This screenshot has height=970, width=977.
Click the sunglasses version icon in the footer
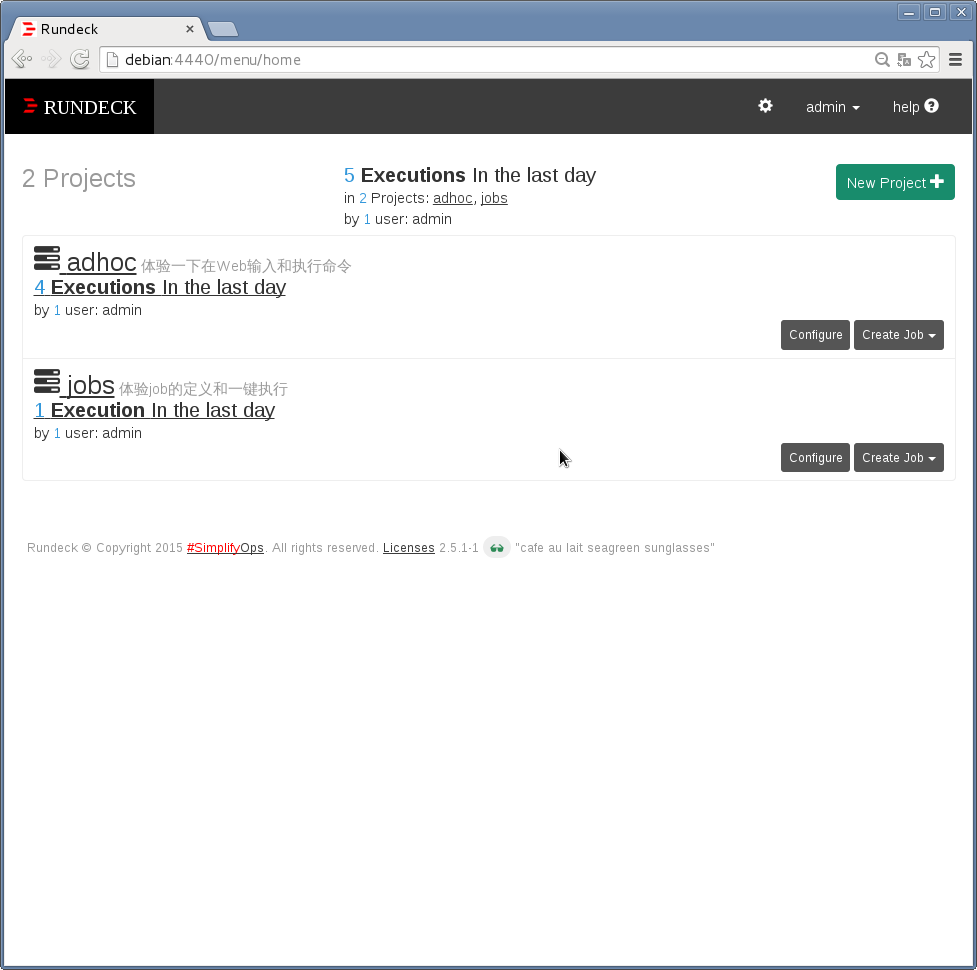coord(497,548)
